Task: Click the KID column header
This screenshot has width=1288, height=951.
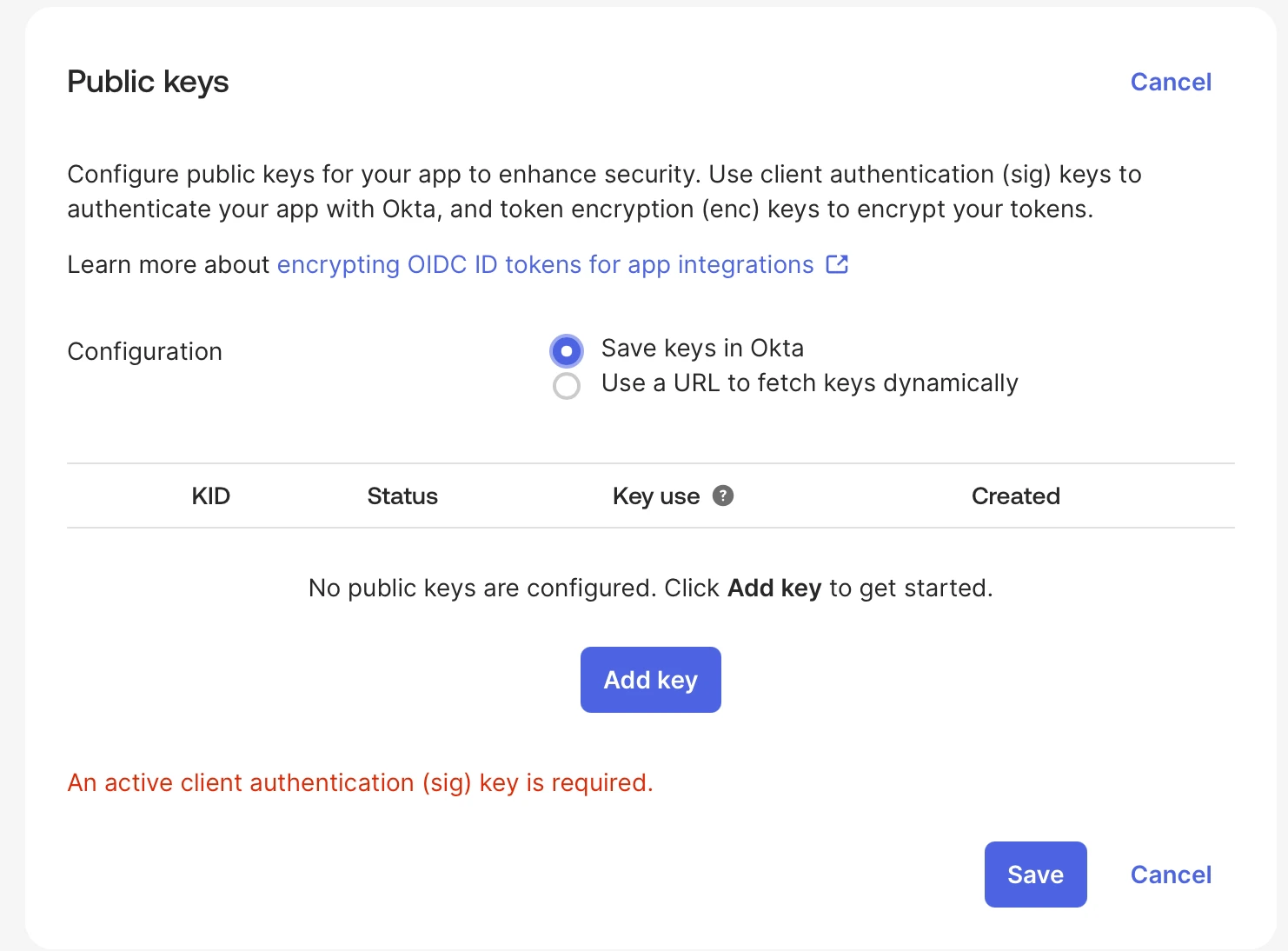Action: [x=211, y=496]
